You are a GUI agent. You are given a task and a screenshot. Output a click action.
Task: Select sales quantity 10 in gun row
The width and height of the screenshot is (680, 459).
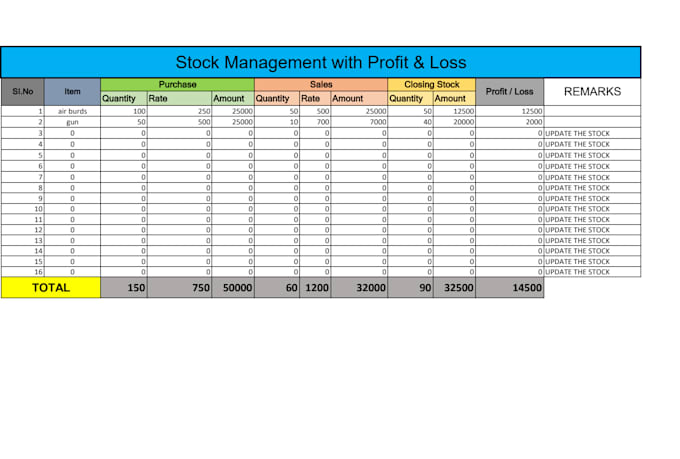coord(277,122)
